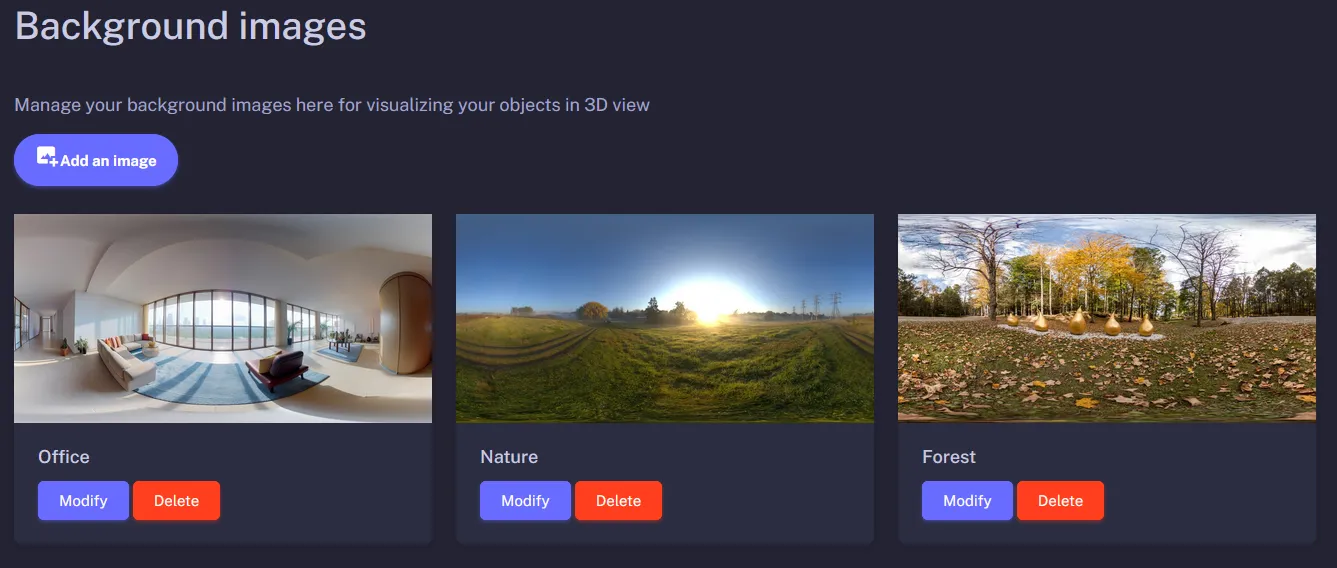Image resolution: width=1337 pixels, height=568 pixels.
Task: Click the image-plus icon in Add an image
Action: 47,157
